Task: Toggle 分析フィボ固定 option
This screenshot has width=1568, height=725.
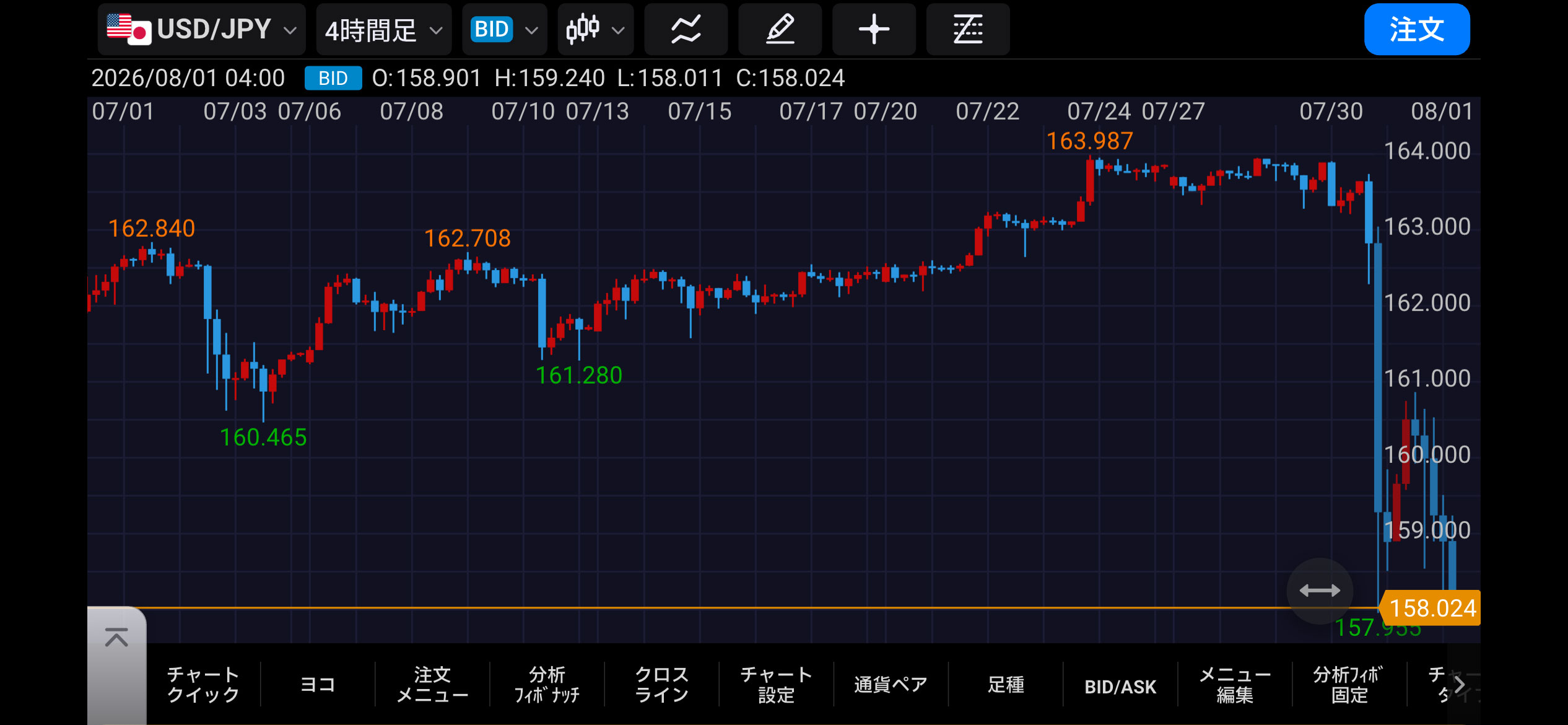Action: coord(1349,684)
